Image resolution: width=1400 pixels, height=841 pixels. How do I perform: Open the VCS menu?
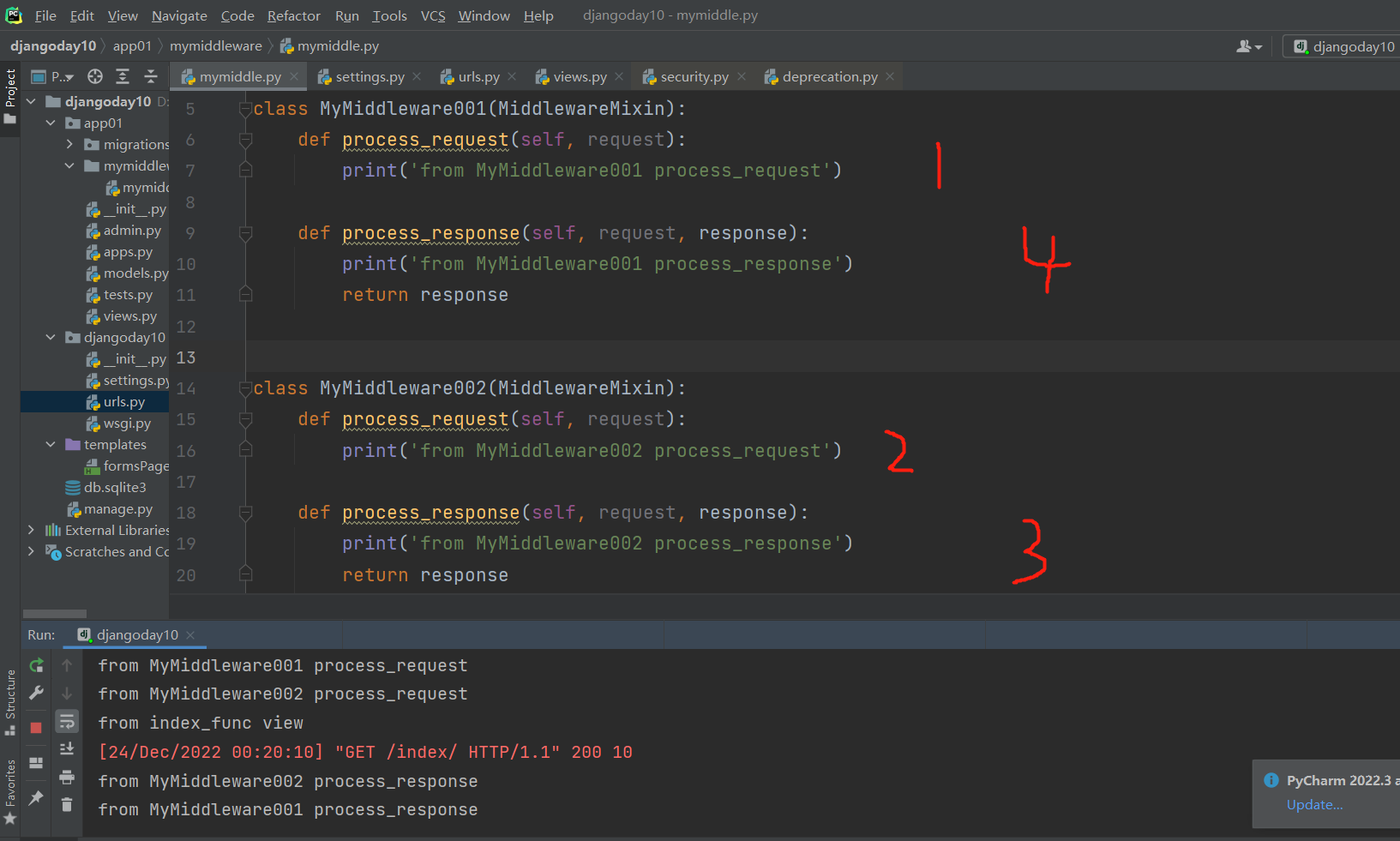(433, 15)
